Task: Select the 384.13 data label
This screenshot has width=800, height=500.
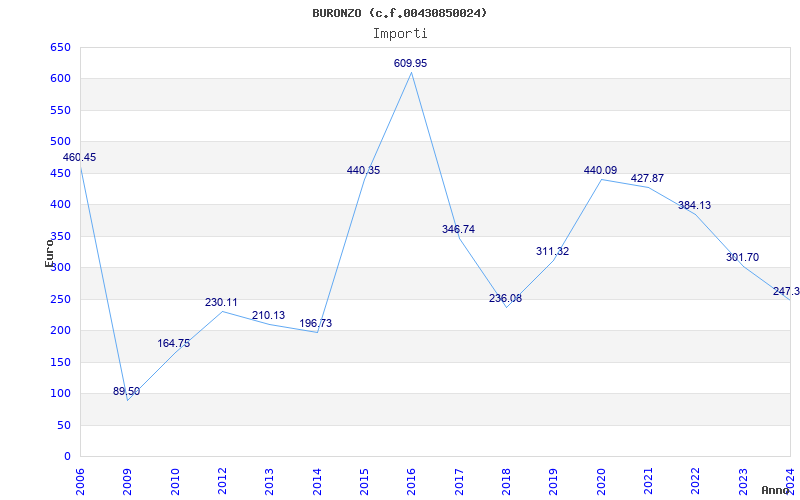Action: [x=694, y=206]
